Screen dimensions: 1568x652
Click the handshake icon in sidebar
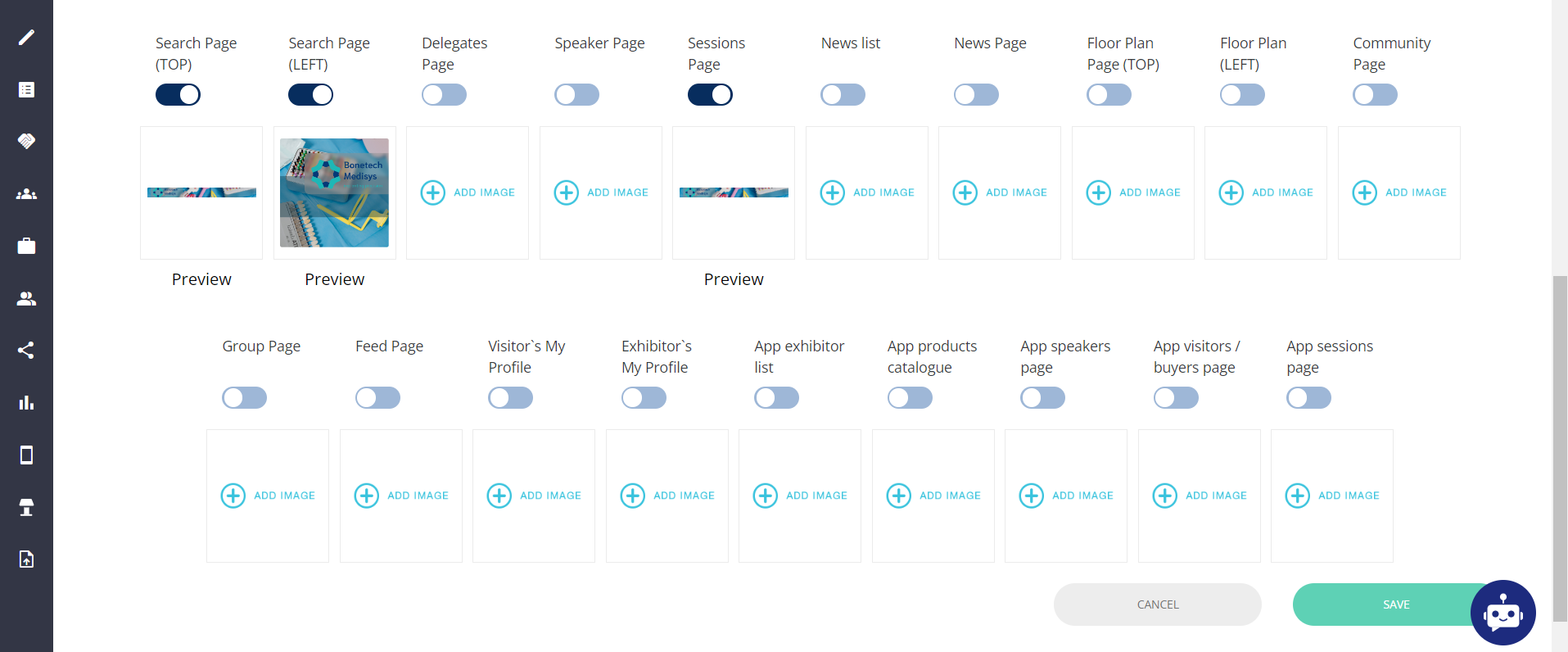click(x=26, y=142)
